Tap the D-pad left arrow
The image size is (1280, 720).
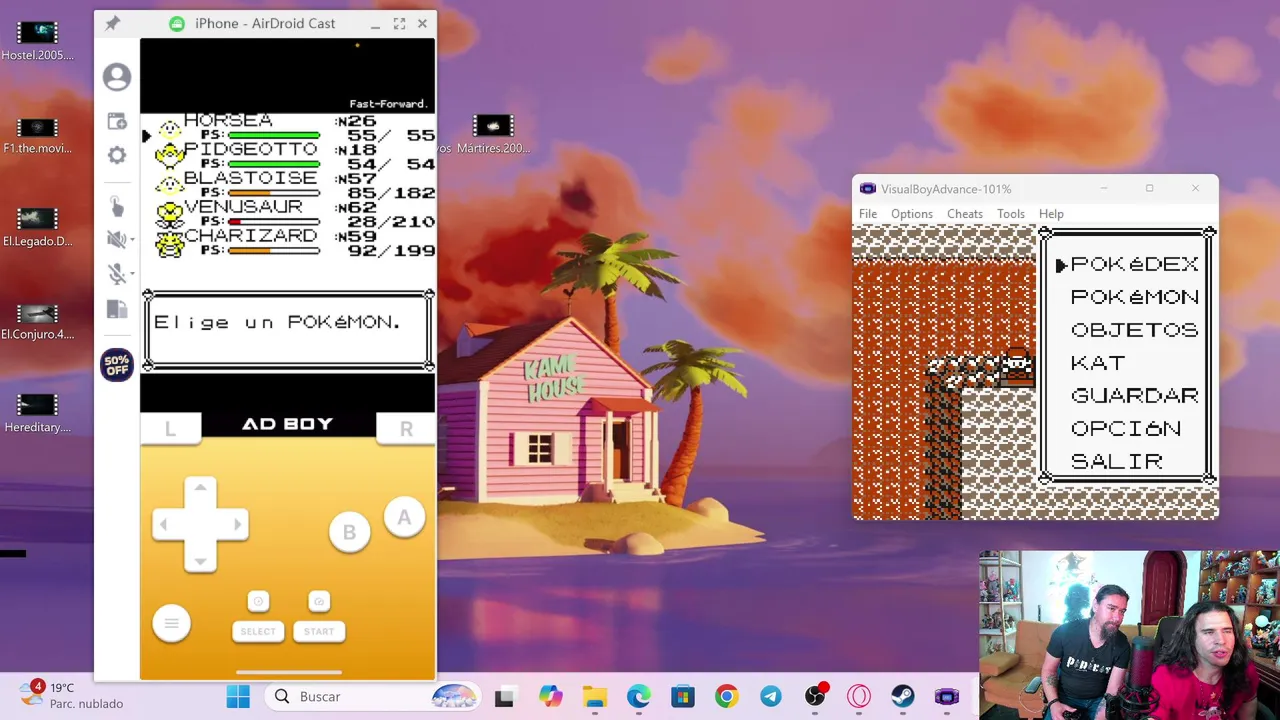click(165, 524)
